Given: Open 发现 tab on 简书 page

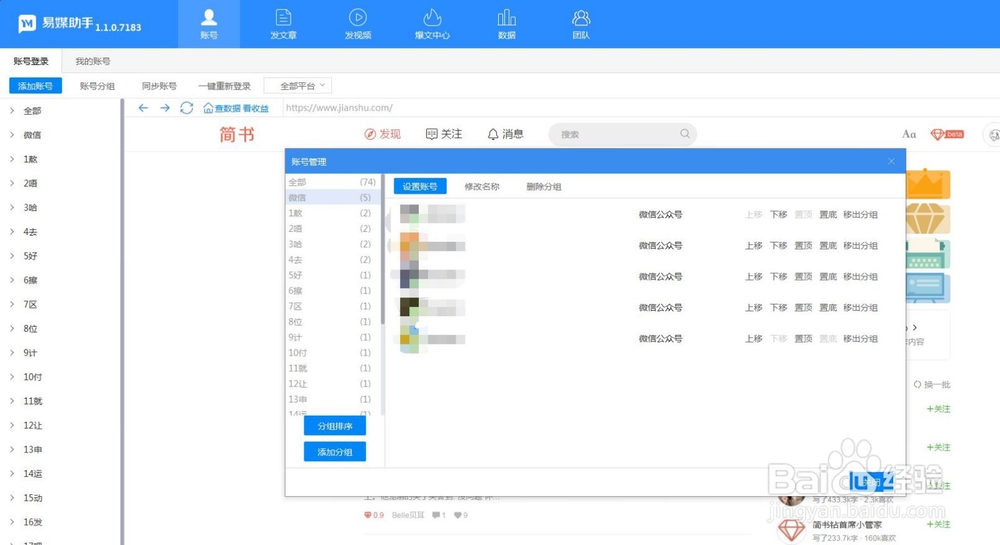Looking at the screenshot, I should pos(382,134).
